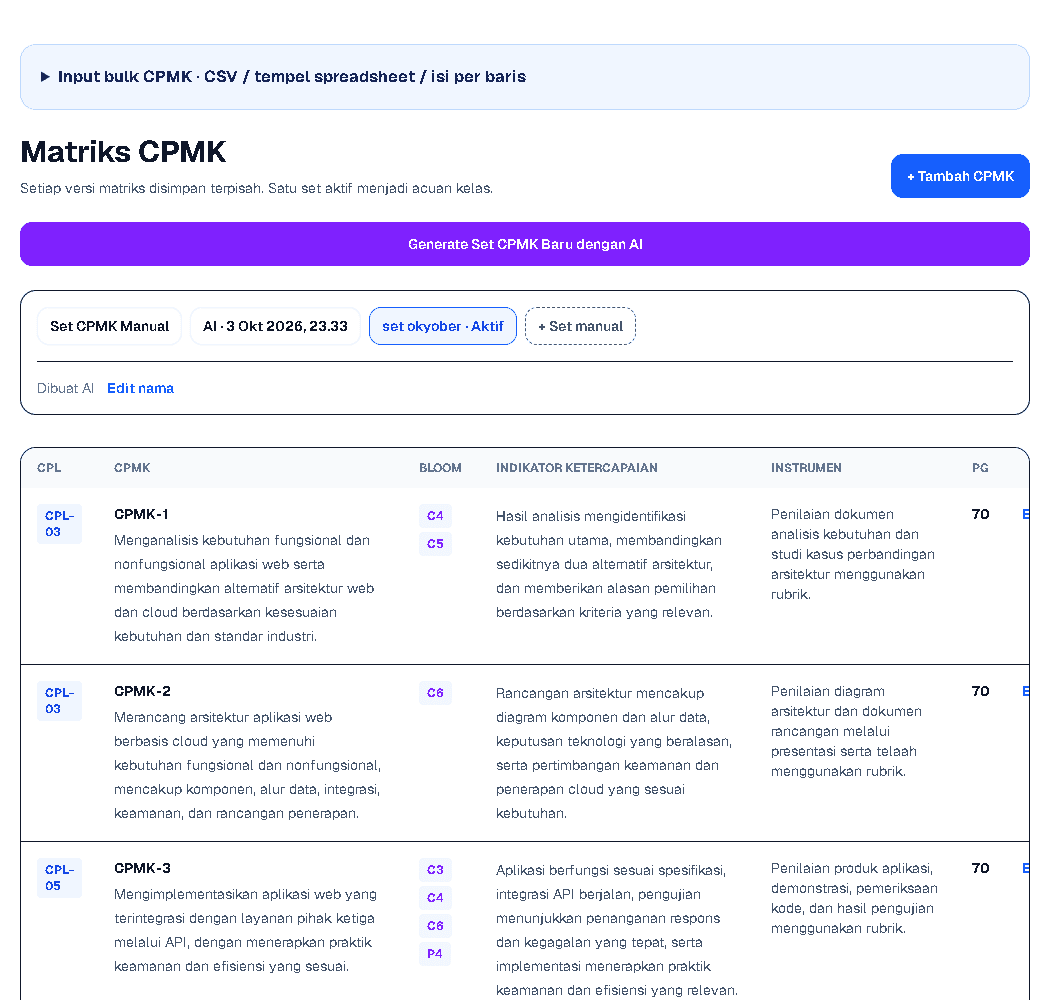Click the C6 Bloom tag in CPMK-2 row
Screen dimensions: 1050x1000
click(435, 693)
